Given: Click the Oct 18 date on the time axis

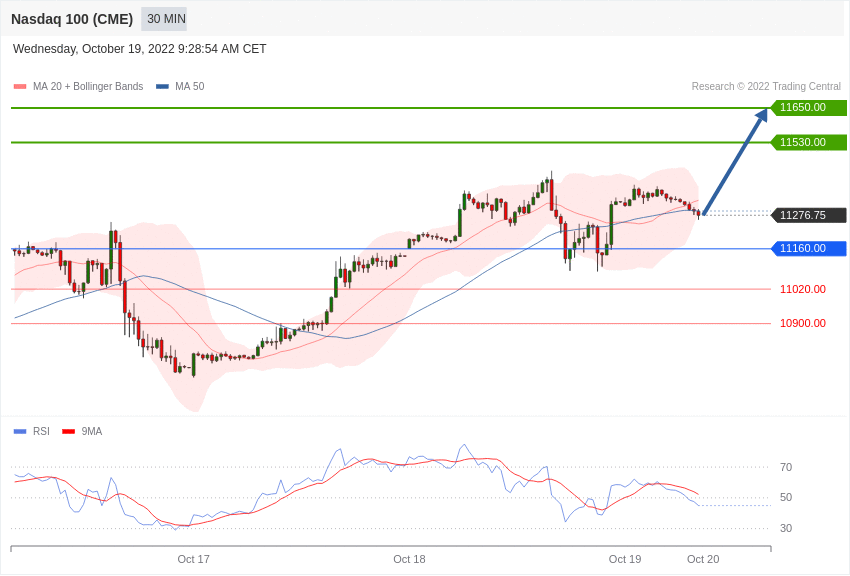Looking at the screenshot, I should 409,560.
